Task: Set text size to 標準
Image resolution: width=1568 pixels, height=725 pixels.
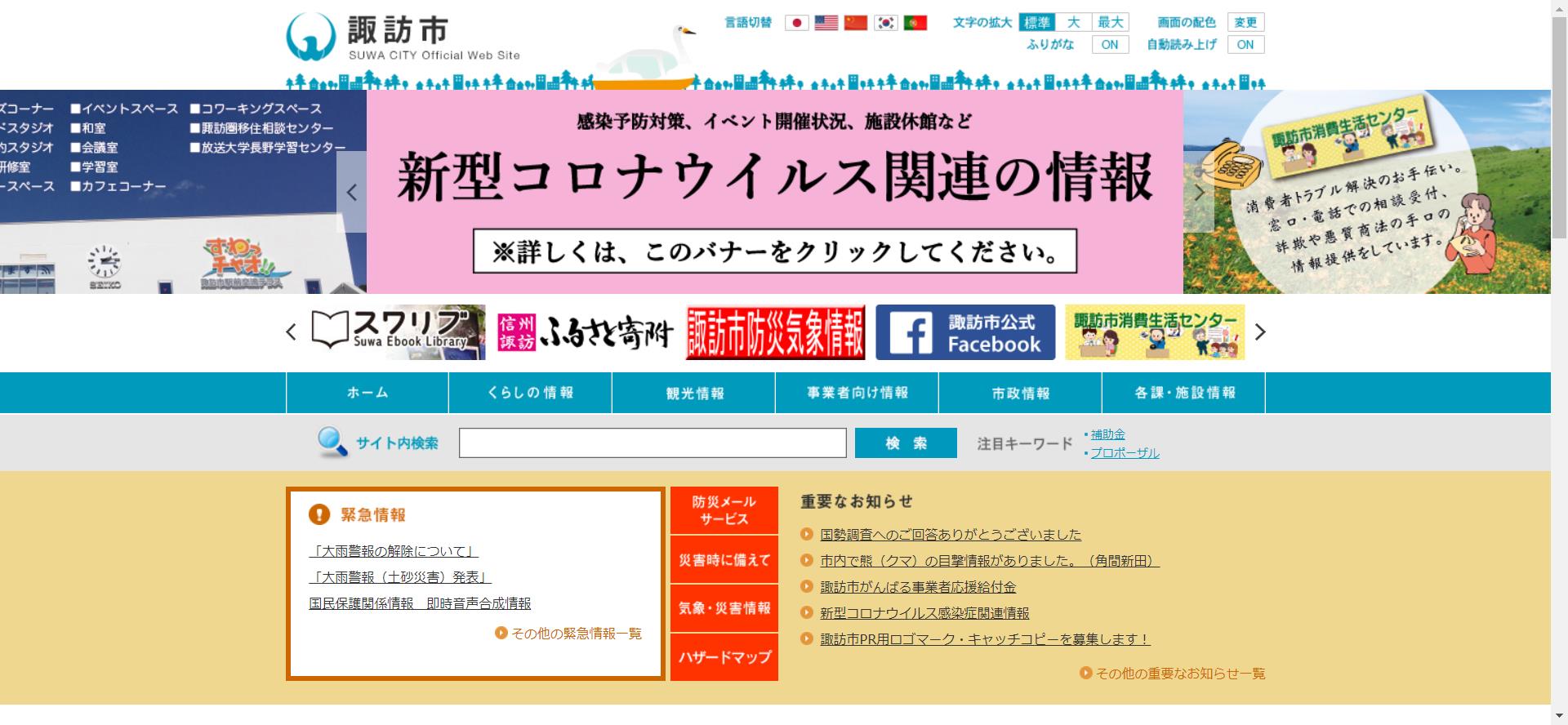Action: point(1037,23)
